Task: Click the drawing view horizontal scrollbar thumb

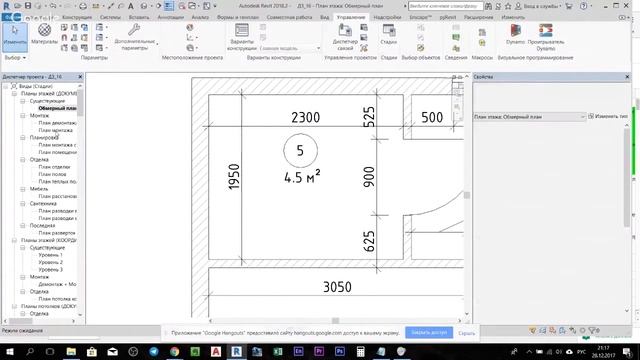Action: point(335,321)
